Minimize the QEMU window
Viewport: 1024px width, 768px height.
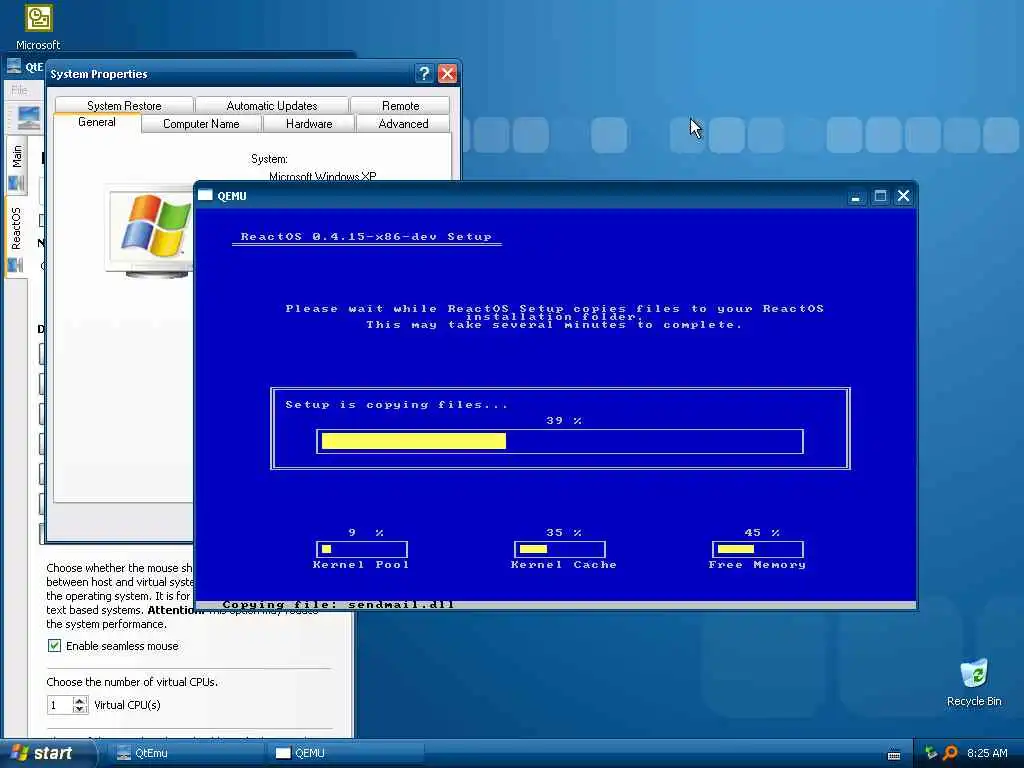click(856, 196)
